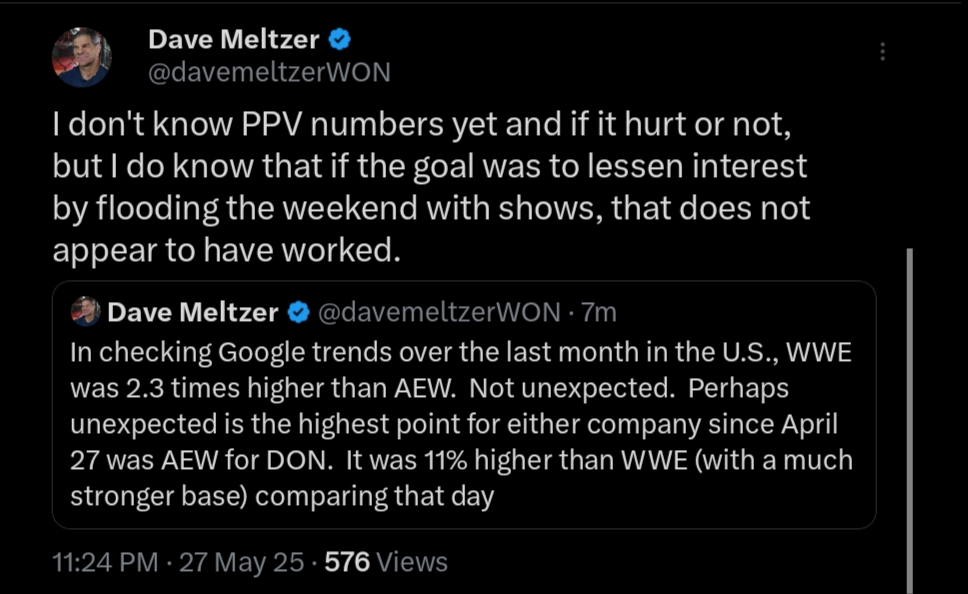Open the "576 Views" analytics count
The image size is (968, 594).
385,562
